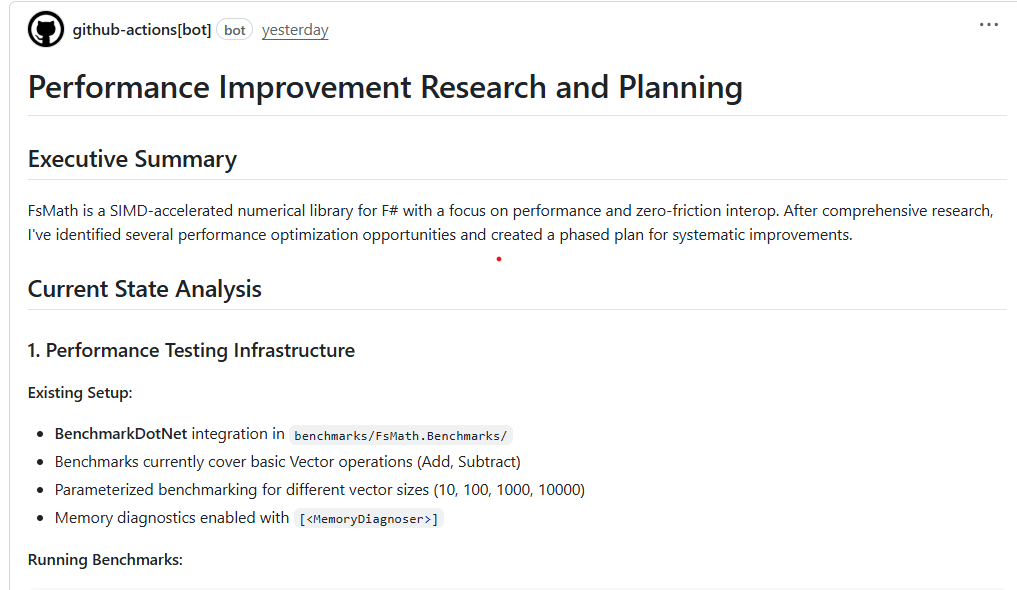Click the [<MemoryDiagnoser>] code snippet
This screenshot has height=590, width=1017.
point(368,518)
